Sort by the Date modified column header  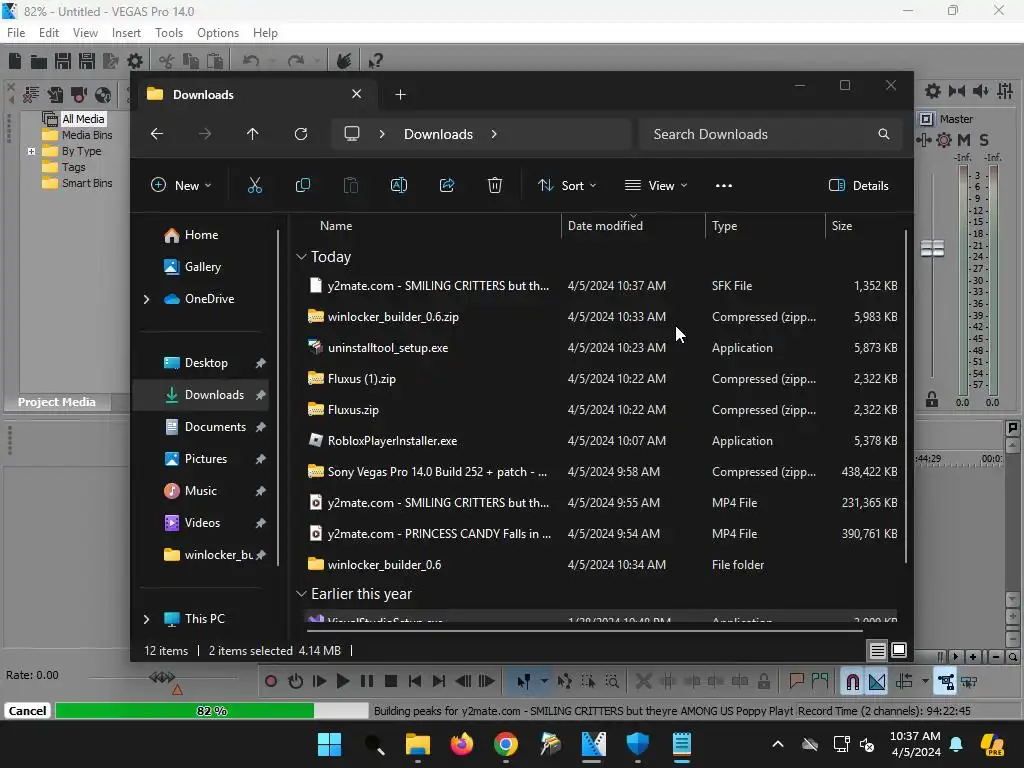pos(632,226)
